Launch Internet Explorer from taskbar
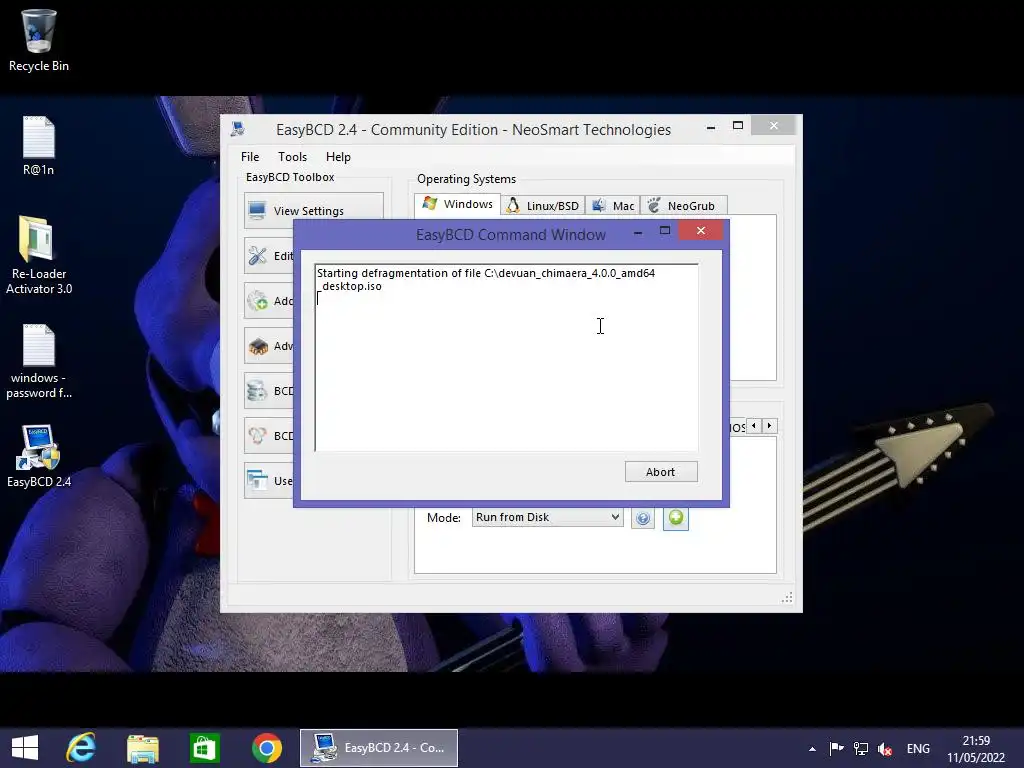Viewport: 1024px width, 768px height. pyautogui.click(x=81, y=748)
